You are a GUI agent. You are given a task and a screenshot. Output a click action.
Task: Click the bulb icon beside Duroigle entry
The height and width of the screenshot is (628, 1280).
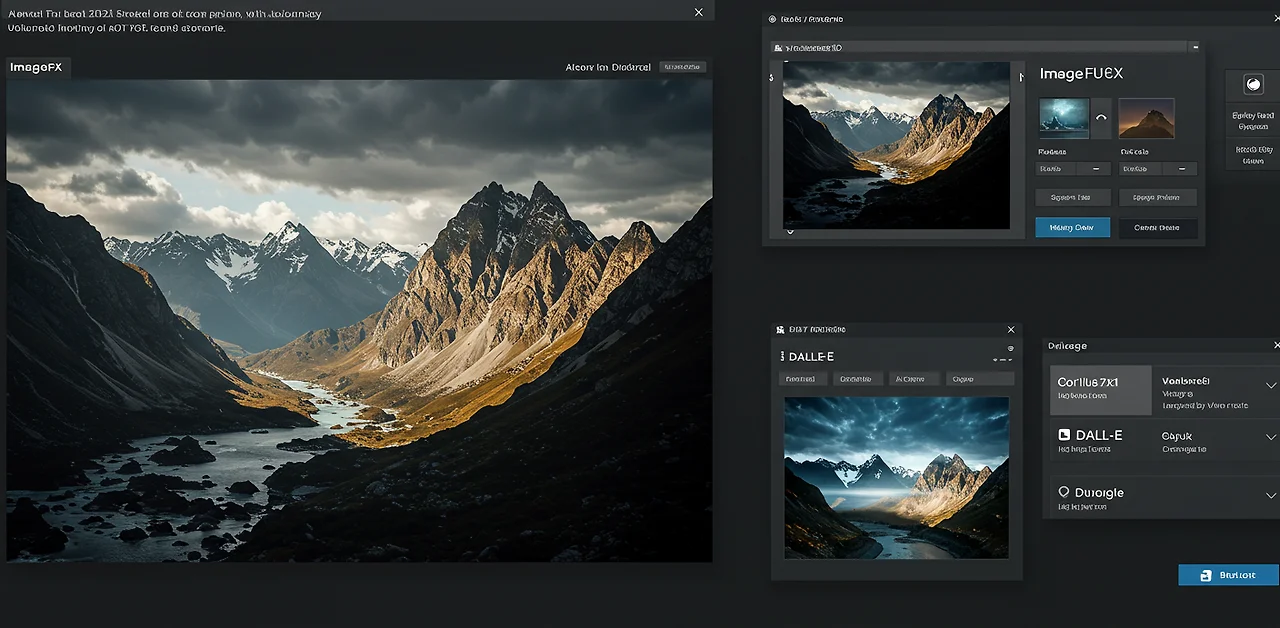click(x=1064, y=492)
